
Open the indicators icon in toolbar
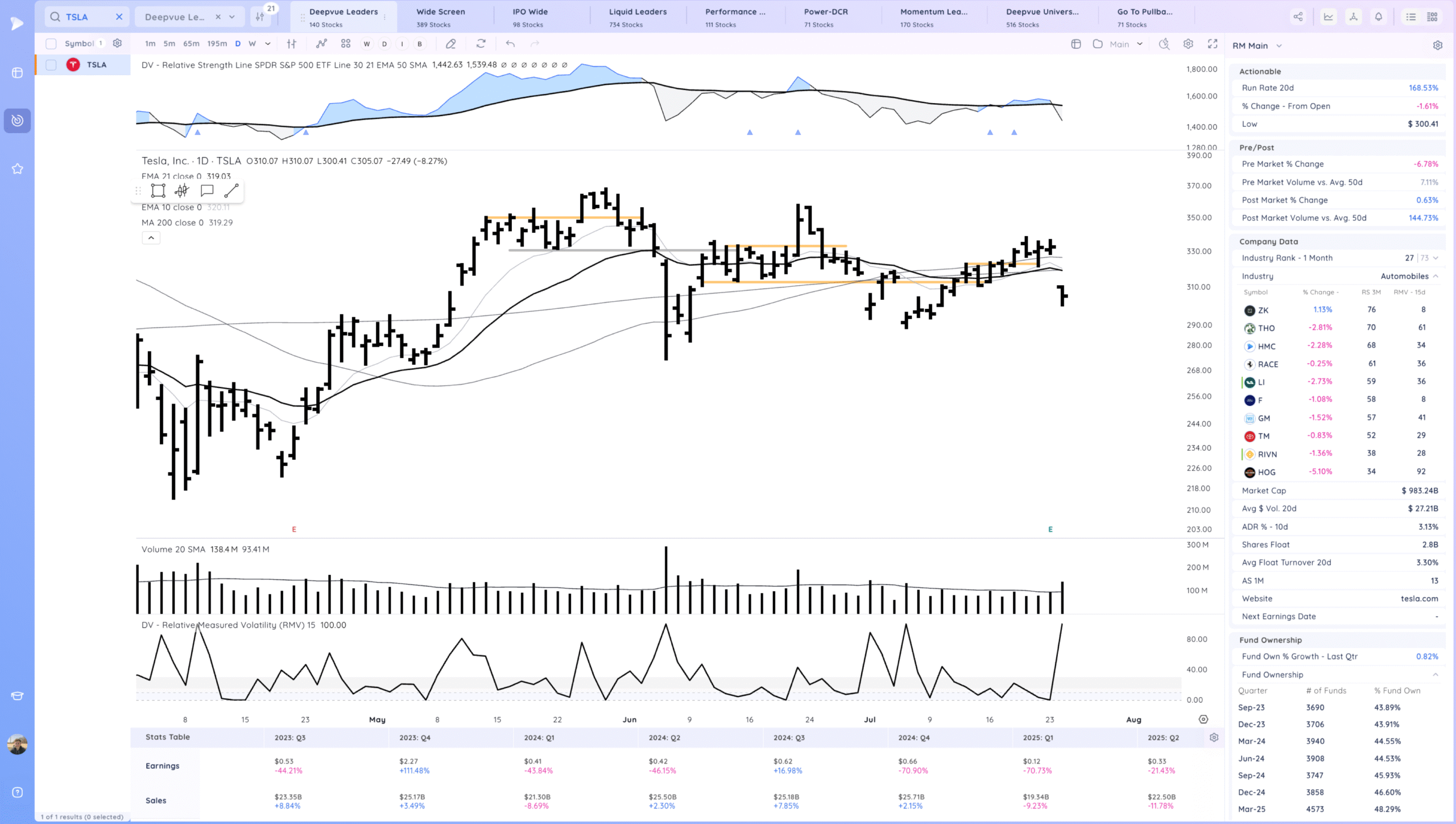click(321, 44)
